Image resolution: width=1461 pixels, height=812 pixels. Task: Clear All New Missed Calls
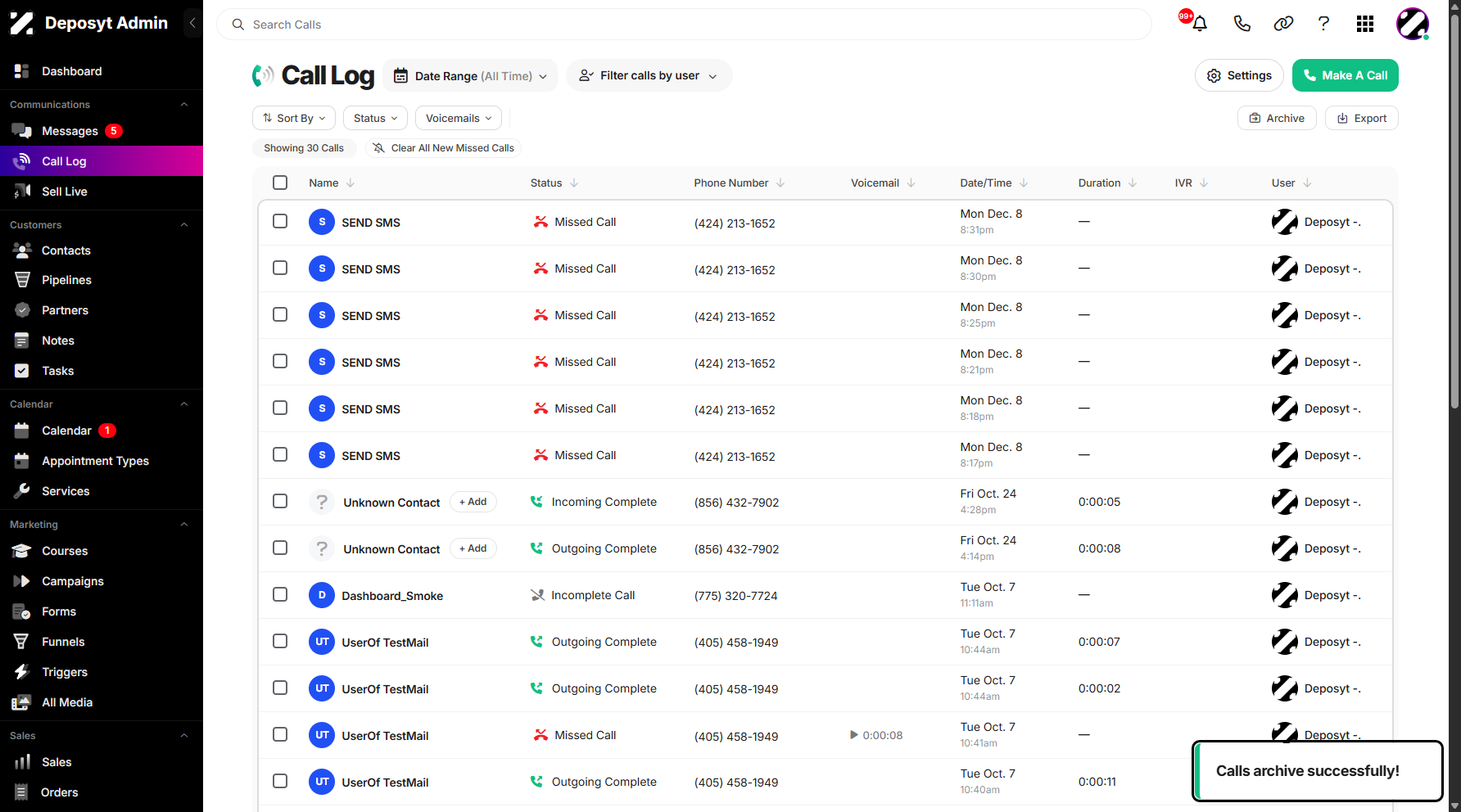(443, 148)
